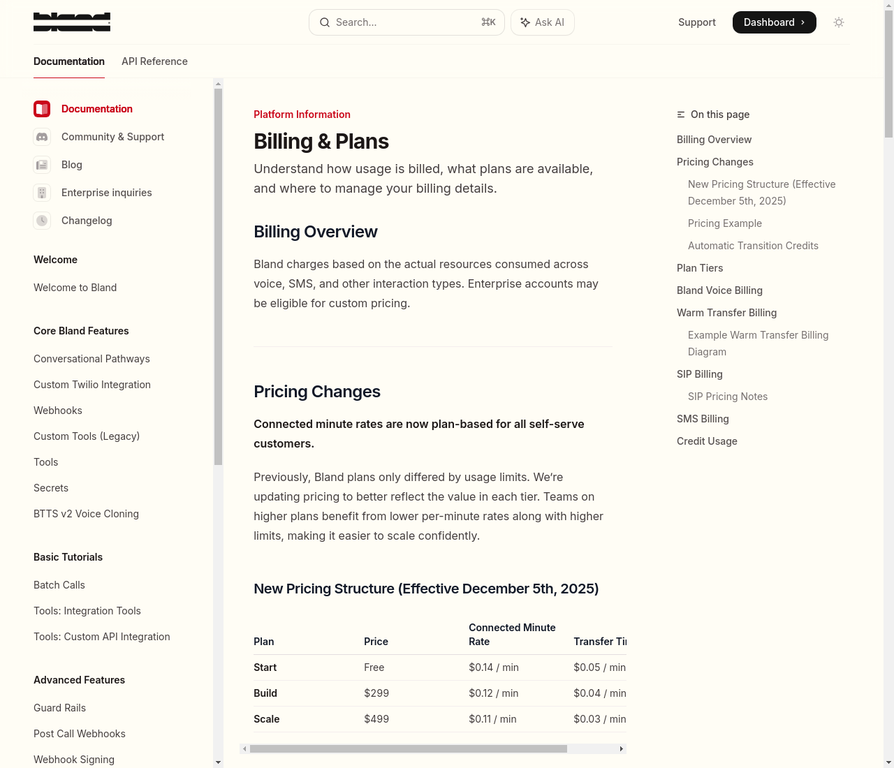This screenshot has height=768, width=894.
Task: Open Conversational Pathways in sidebar
Action: pos(92,359)
